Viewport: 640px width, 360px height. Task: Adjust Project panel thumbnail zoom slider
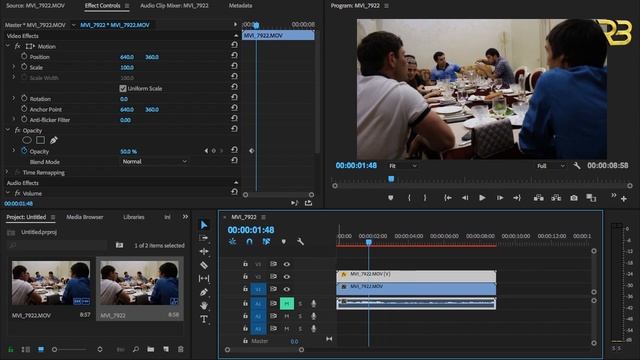pos(55,350)
